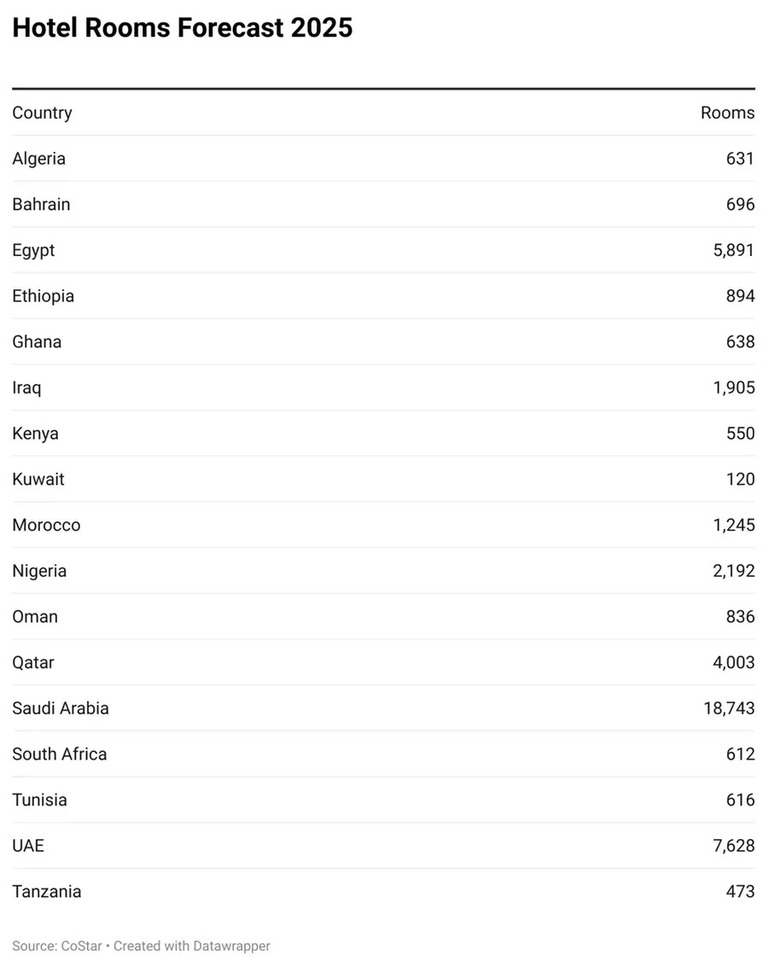Select the Ethiopia country cell
This screenshot has width=768, height=967.
pyautogui.click(x=43, y=296)
